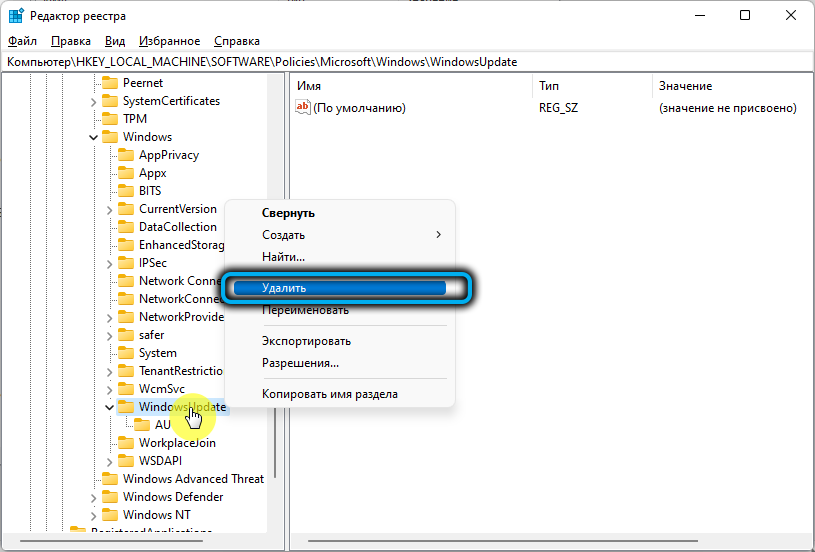Viewport: 815px width, 552px height.
Task: Click the AppPrivacy folder icon
Action: 125,155
